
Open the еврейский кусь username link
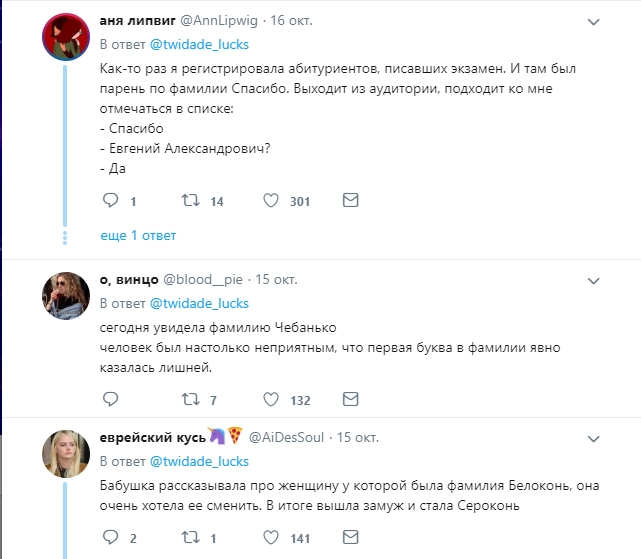152,437
